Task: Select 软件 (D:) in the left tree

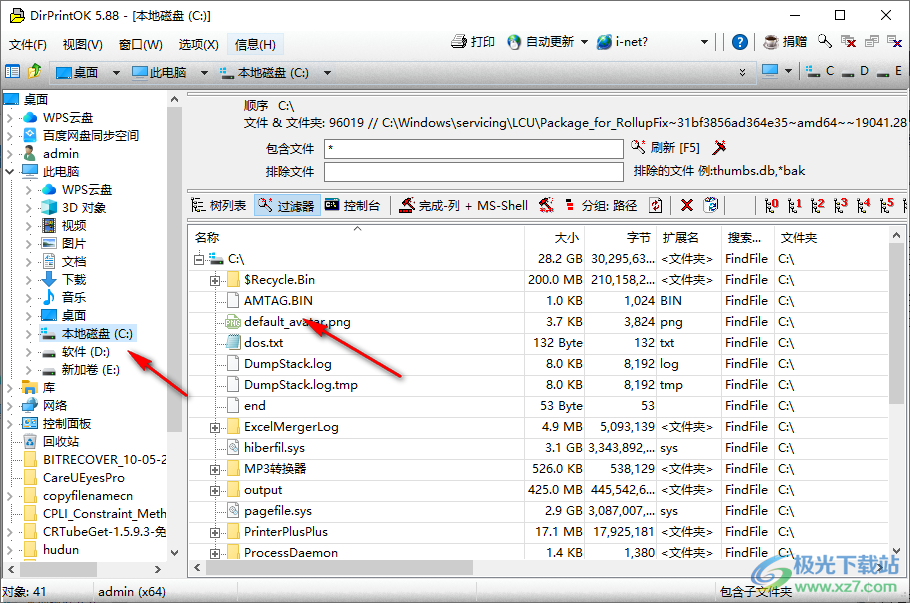Action: tap(85, 352)
